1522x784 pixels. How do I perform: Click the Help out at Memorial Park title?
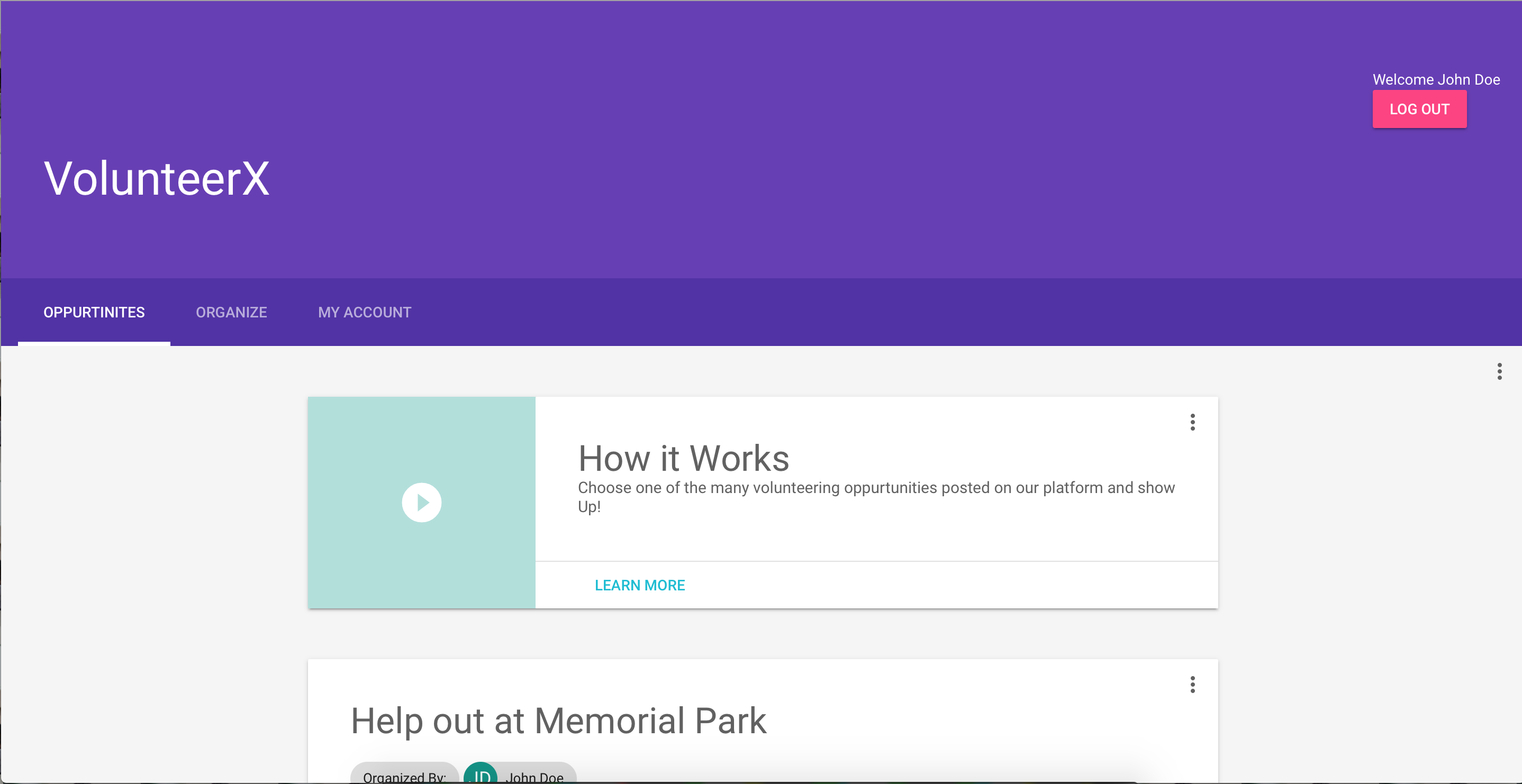click(558, 721)
